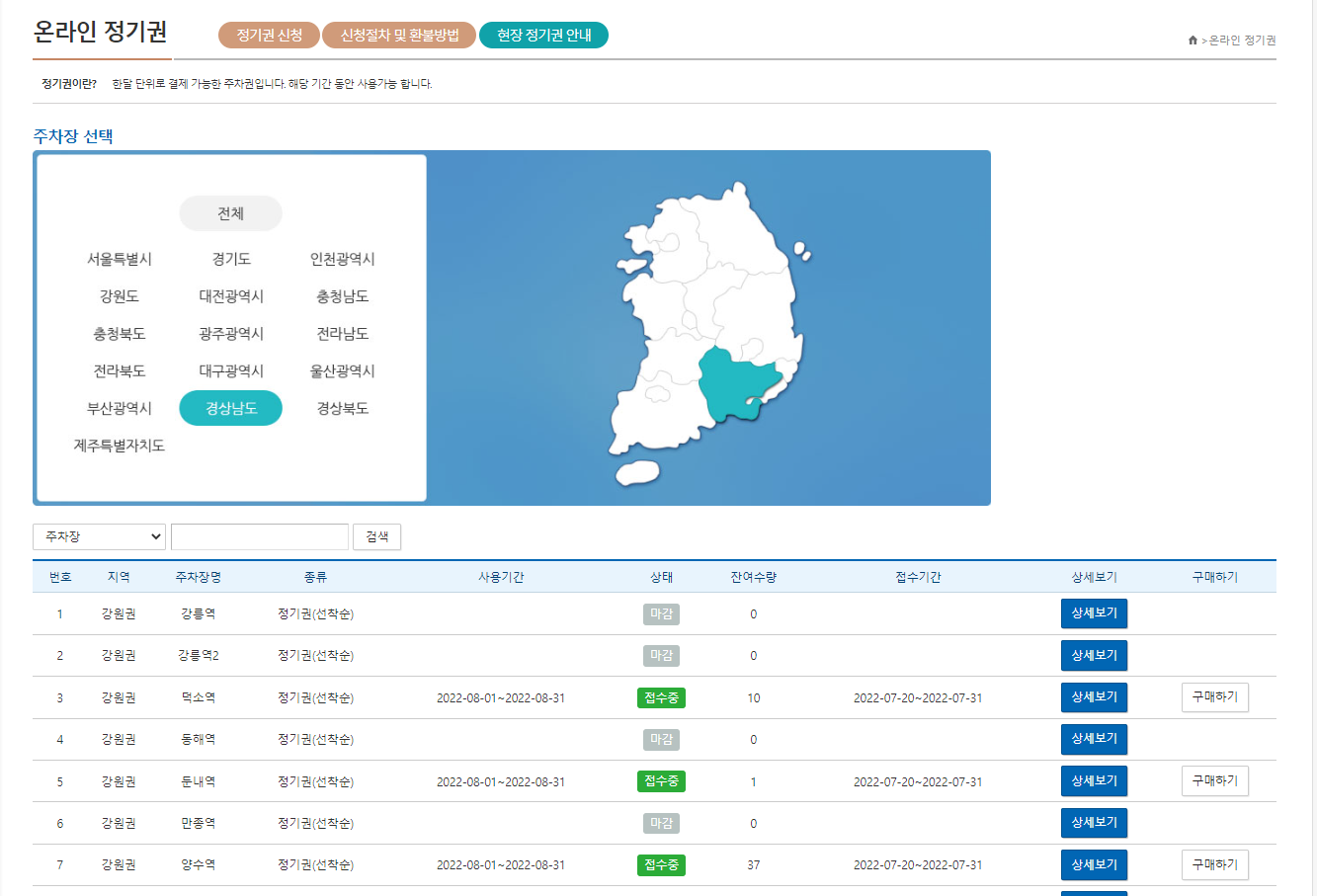Open 상세보기 for 강릉역 row
The height and width of the screenshot is (896, 1317).
tap(1094, 613)
